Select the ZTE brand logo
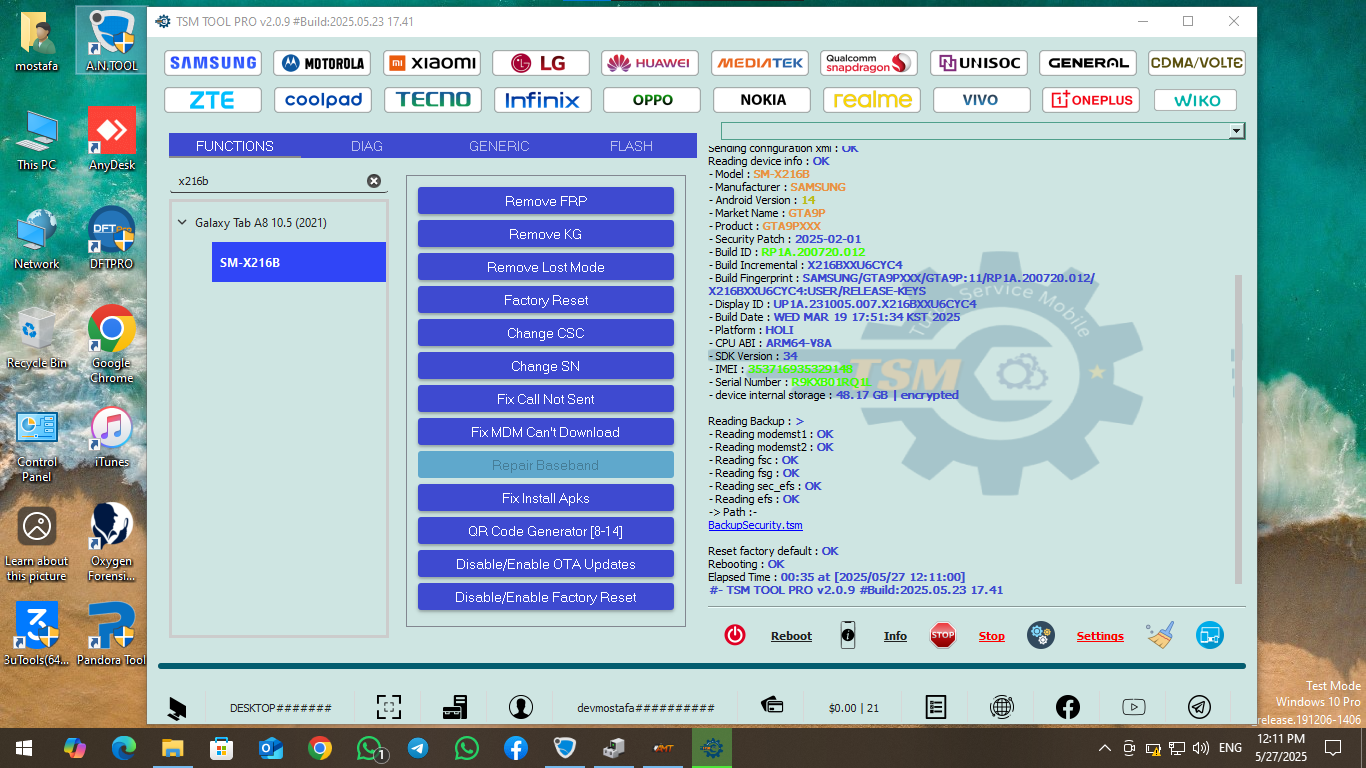Viewport: 1366px width, 768px height. [x=213, y=100]
